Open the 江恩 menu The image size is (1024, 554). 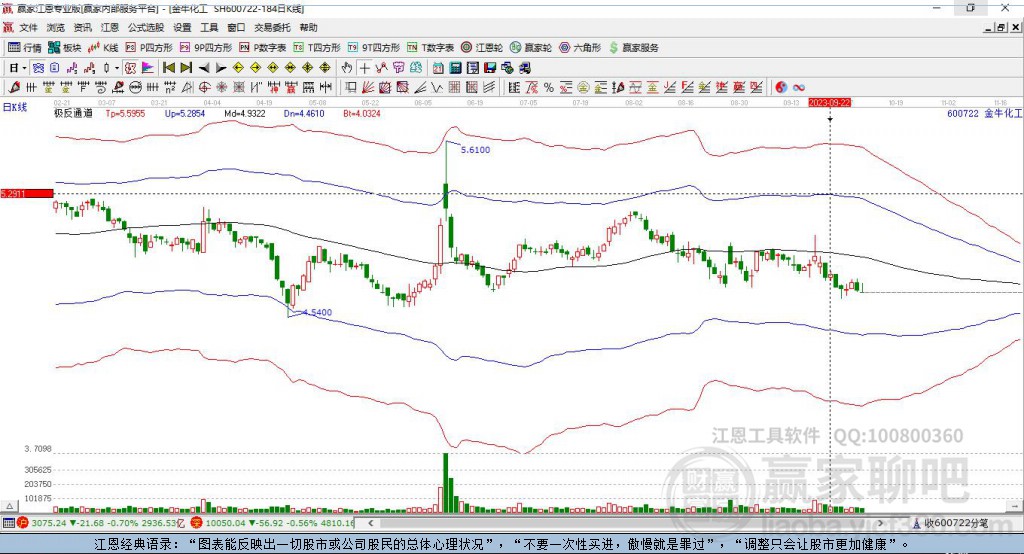(110, 27)
